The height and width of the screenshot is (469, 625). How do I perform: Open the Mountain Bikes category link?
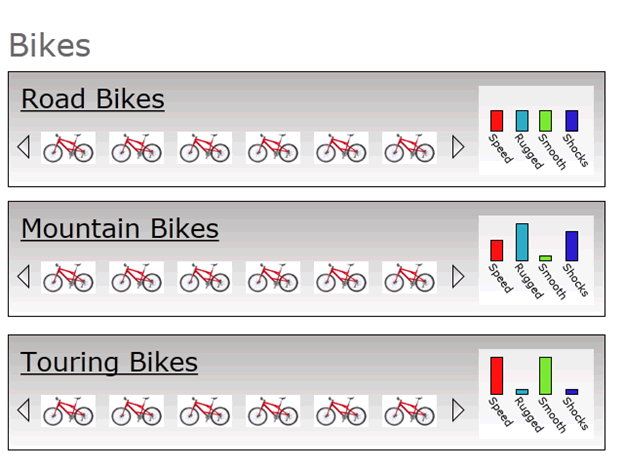120,229
